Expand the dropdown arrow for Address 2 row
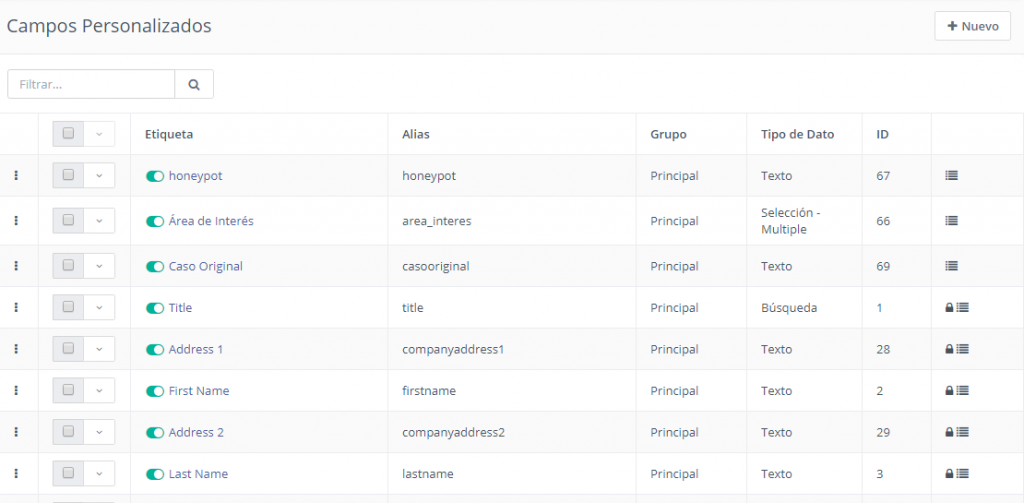This screenshot has width=1024, height=503. click(x=99, y=433)
